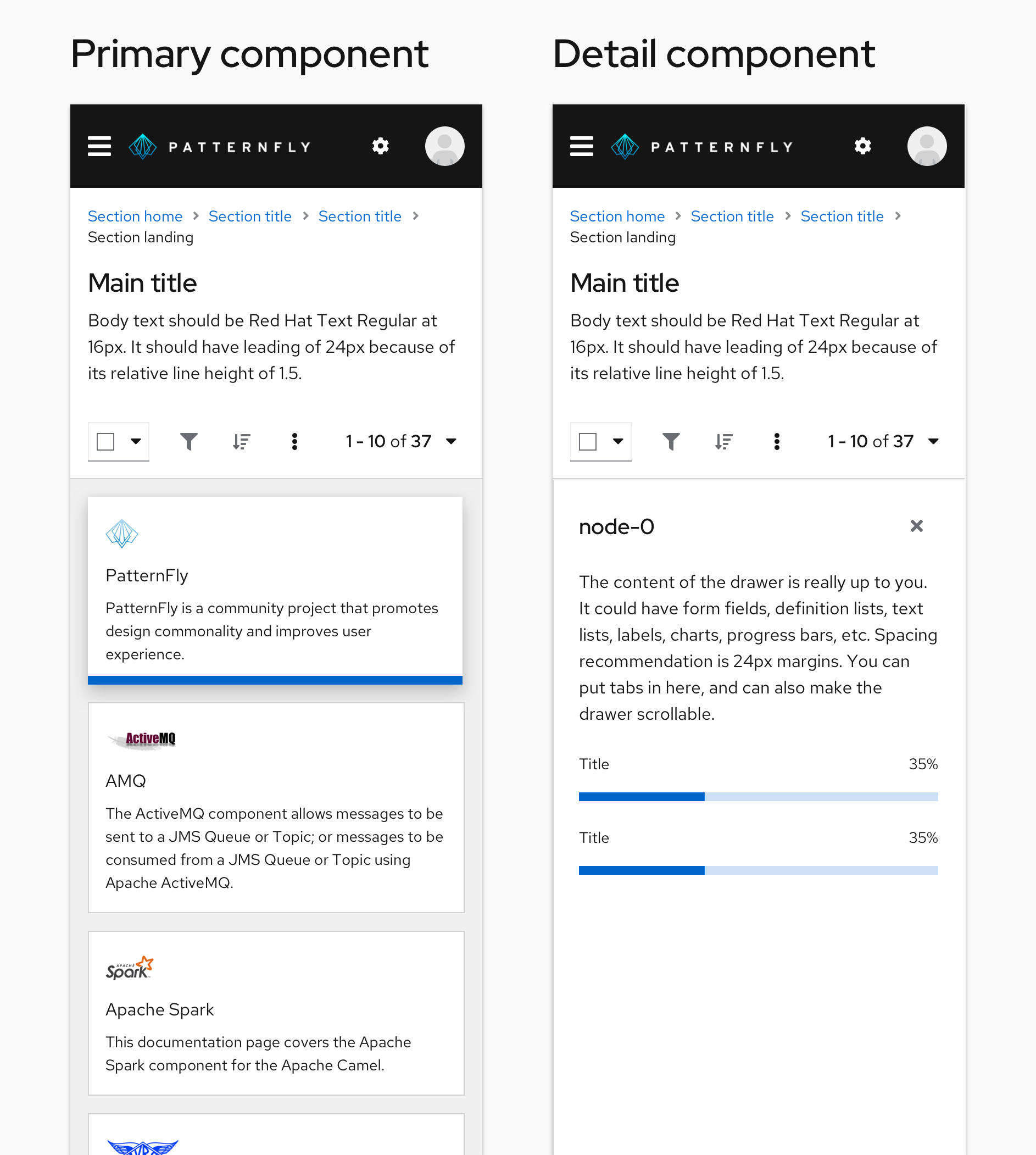The height and width of the screenshot is (1155, 1036).
Task: Click sort icon in Primary component toolbar
Action: [241, 441]
